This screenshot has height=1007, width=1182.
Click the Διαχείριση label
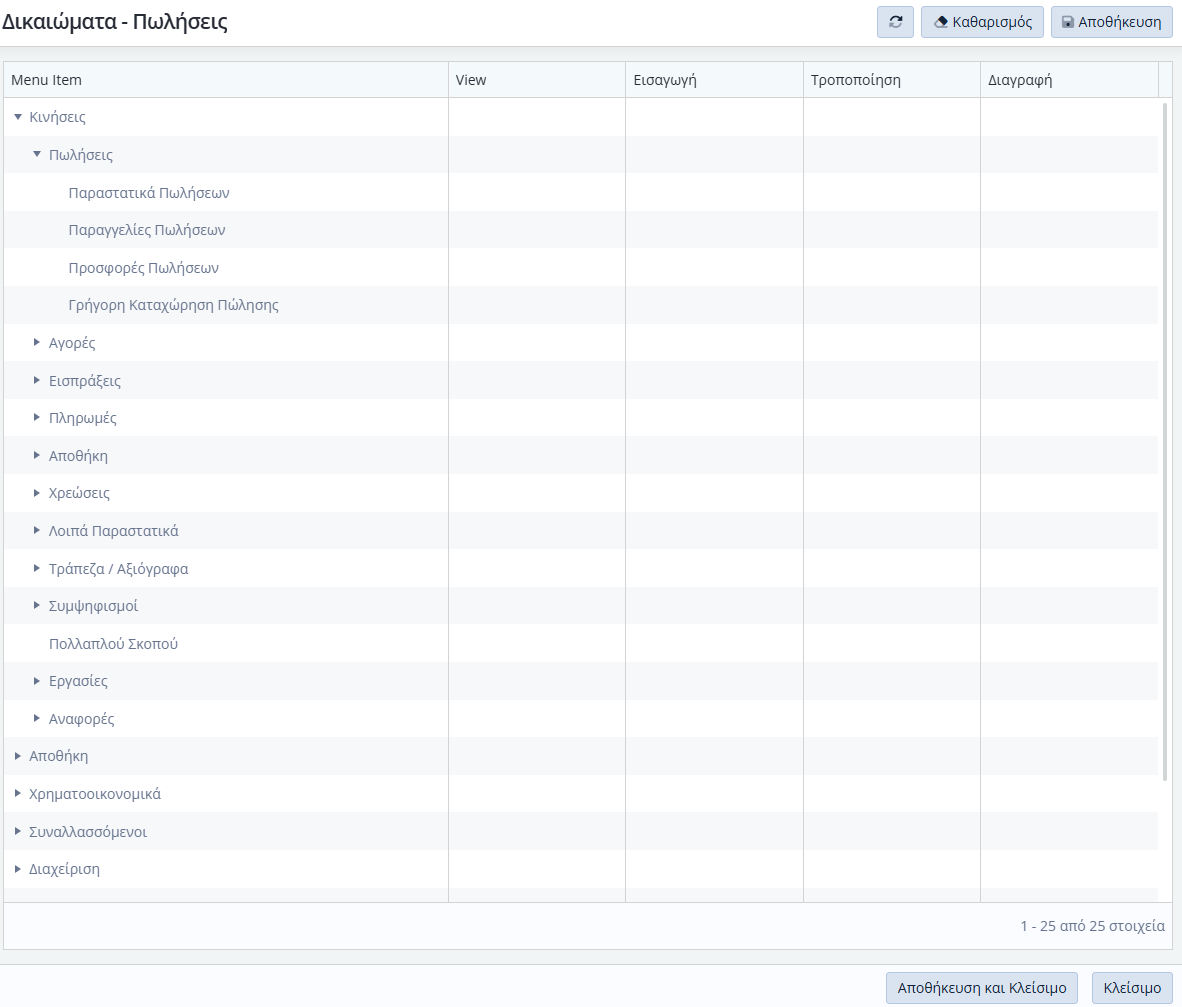click(x=64, y=869)
